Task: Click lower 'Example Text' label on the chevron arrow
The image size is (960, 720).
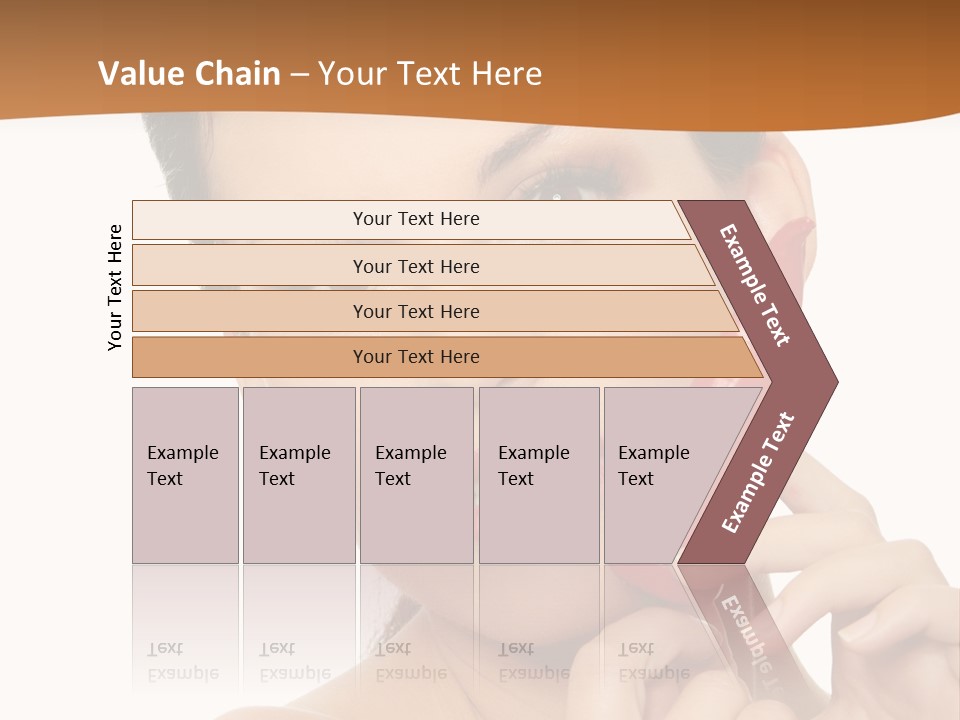Action: point(758,473)
